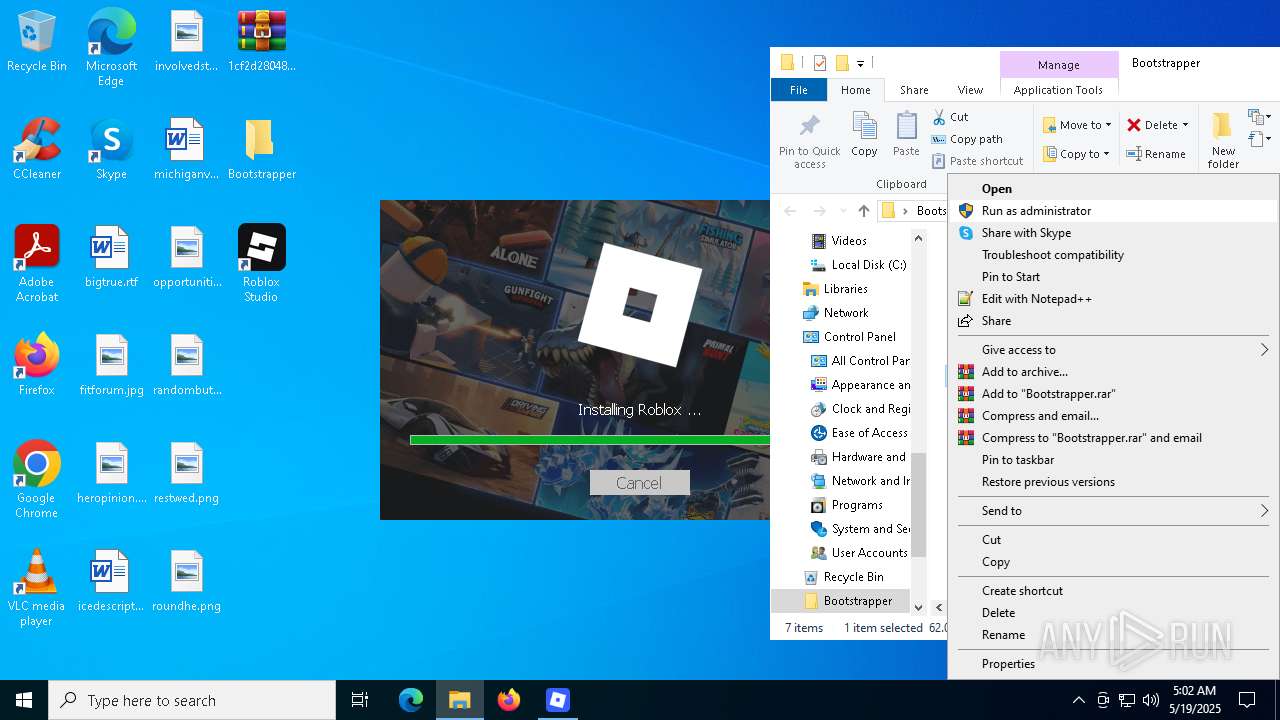1280x720 pixels.
Task: Open Skype desktop shortcut
Action: pos(111,149)
